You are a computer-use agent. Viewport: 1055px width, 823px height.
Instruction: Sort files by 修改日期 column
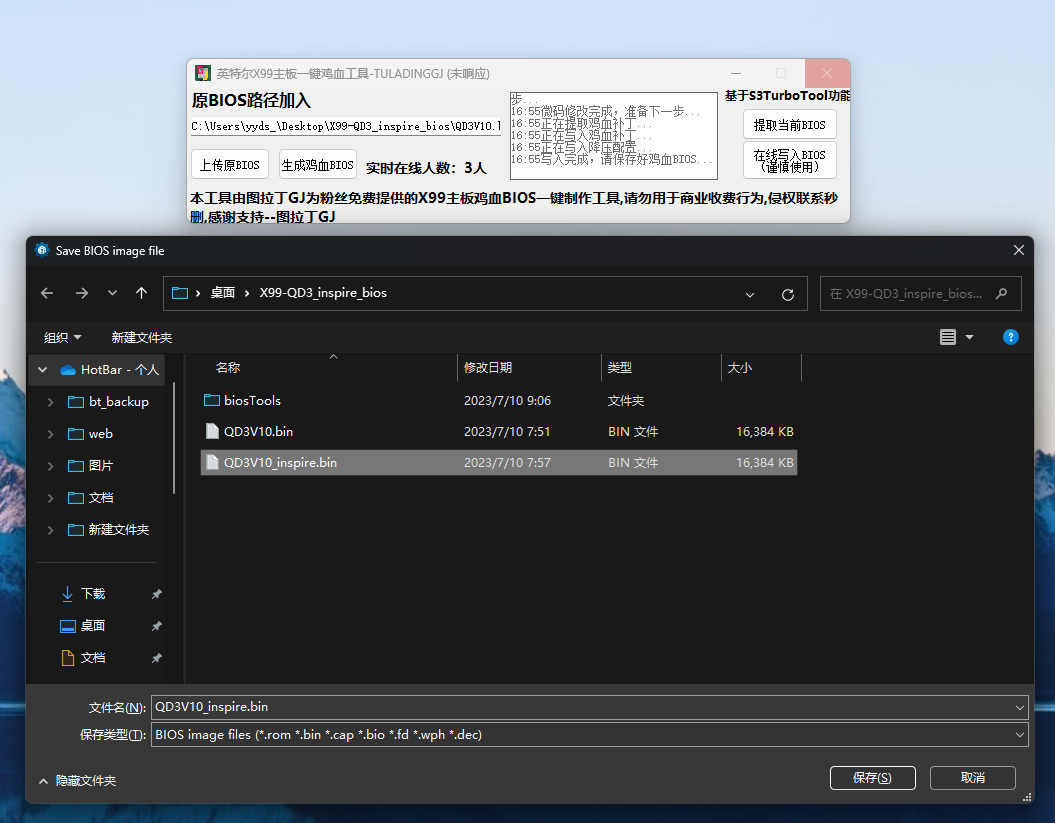pos(488,368)
